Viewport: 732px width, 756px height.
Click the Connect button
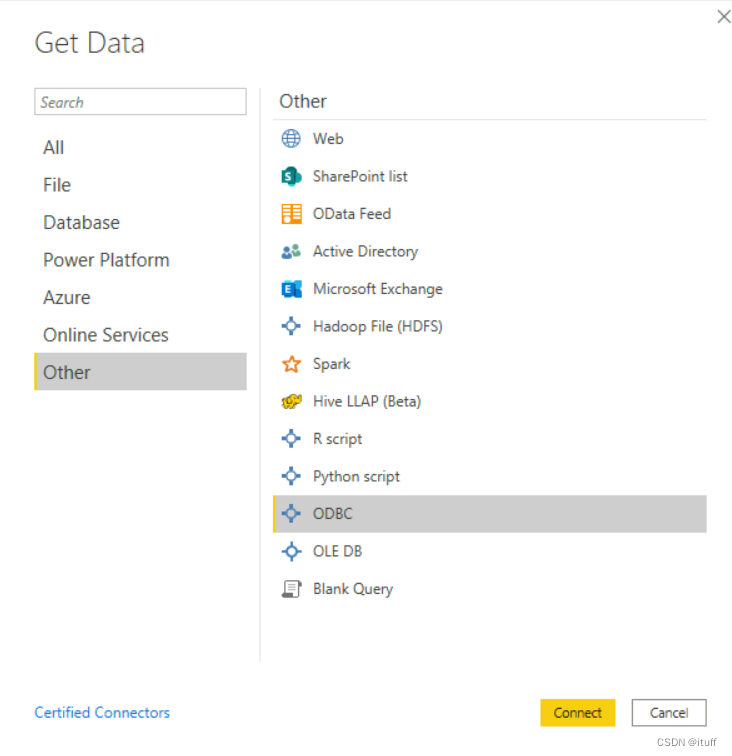pos(578,713)
